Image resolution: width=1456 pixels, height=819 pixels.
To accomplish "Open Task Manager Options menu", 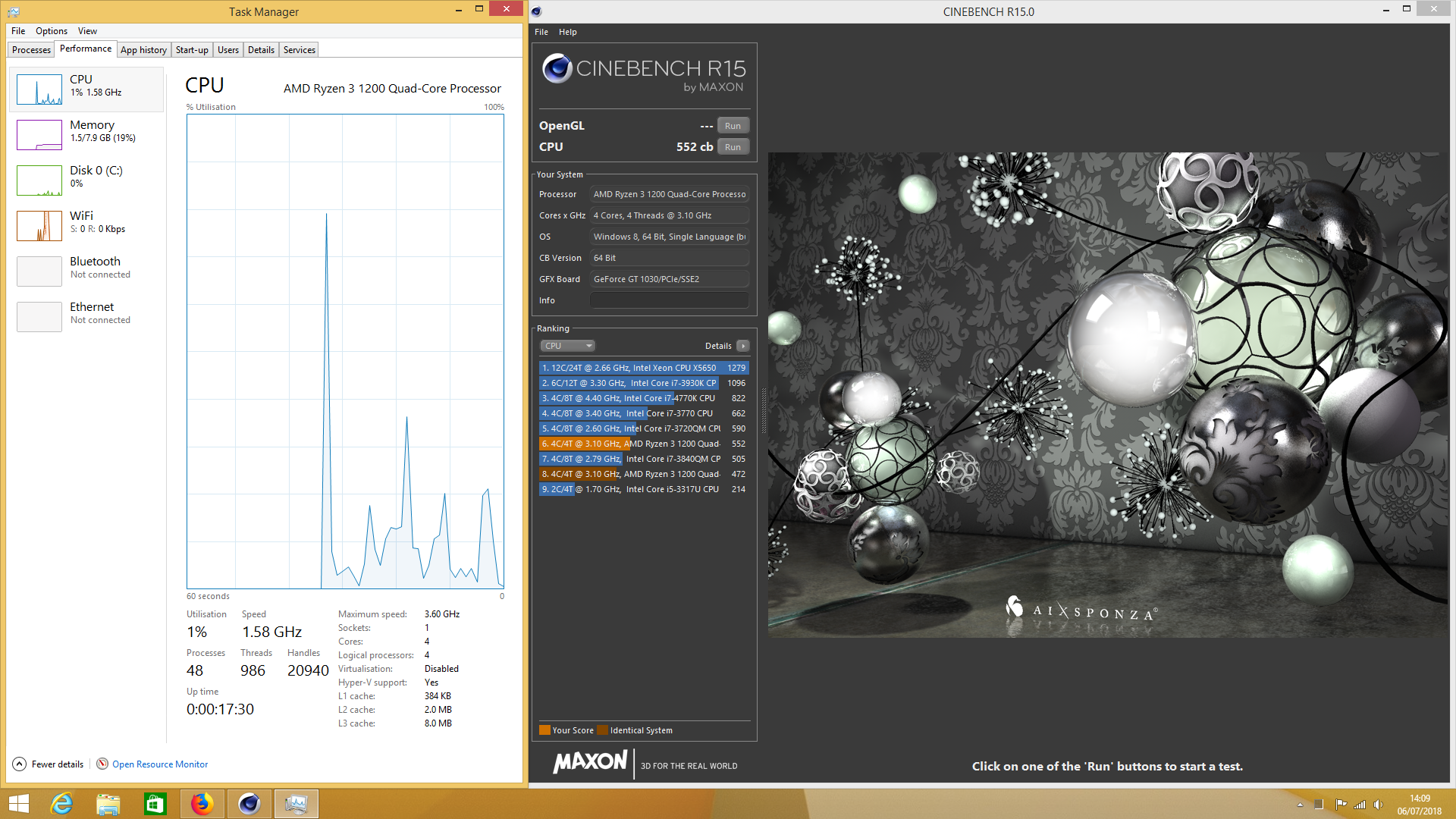I will [52, 31].
